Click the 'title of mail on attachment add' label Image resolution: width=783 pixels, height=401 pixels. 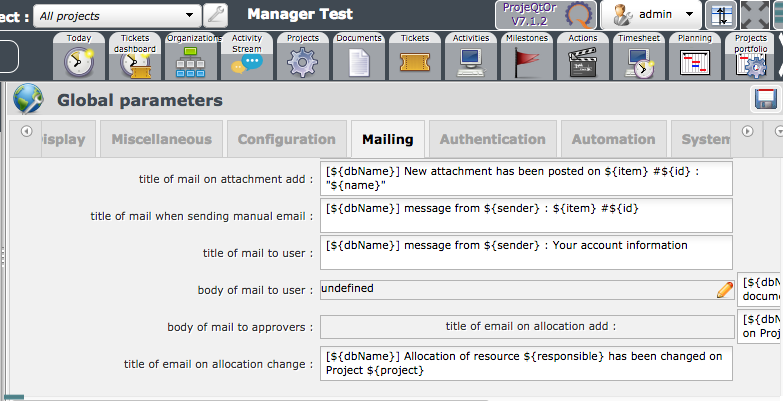click(226, 179)
